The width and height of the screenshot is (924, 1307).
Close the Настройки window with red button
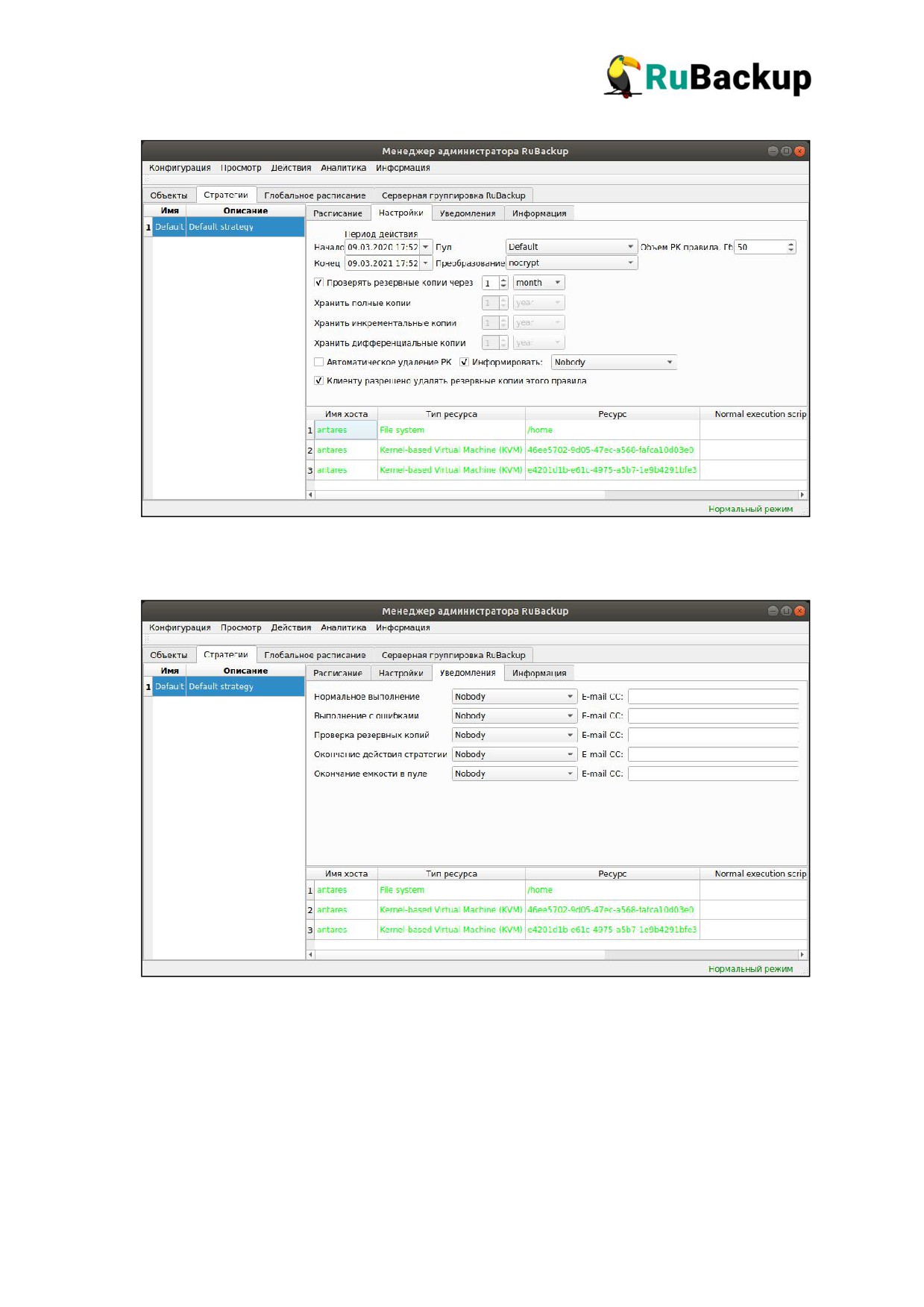[x=799, y=151]
